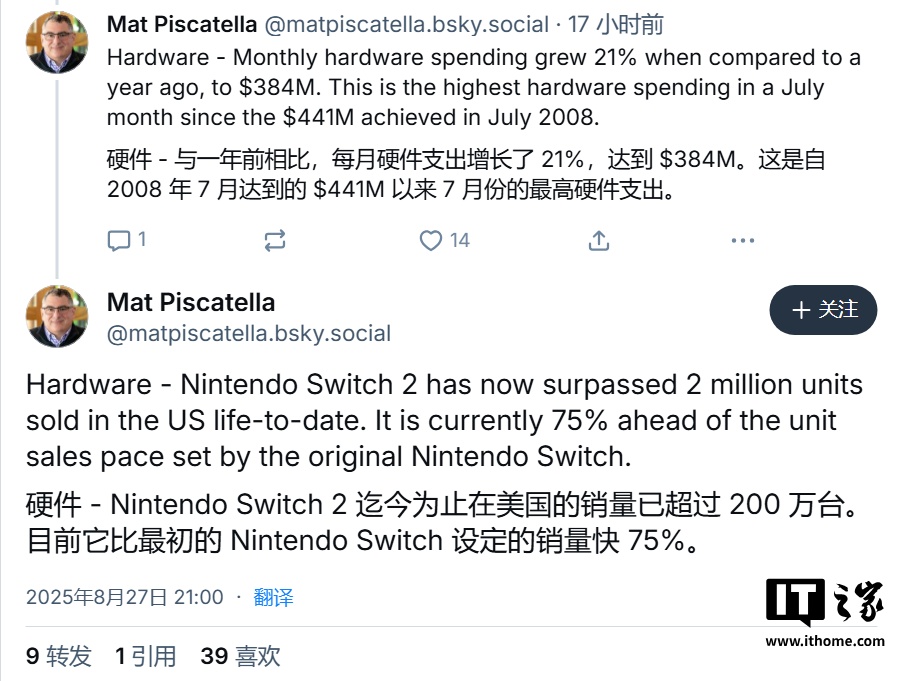The image size is (901, 681).
Task: View the '9 转发' reposts list
Action: tap(59, 656)
